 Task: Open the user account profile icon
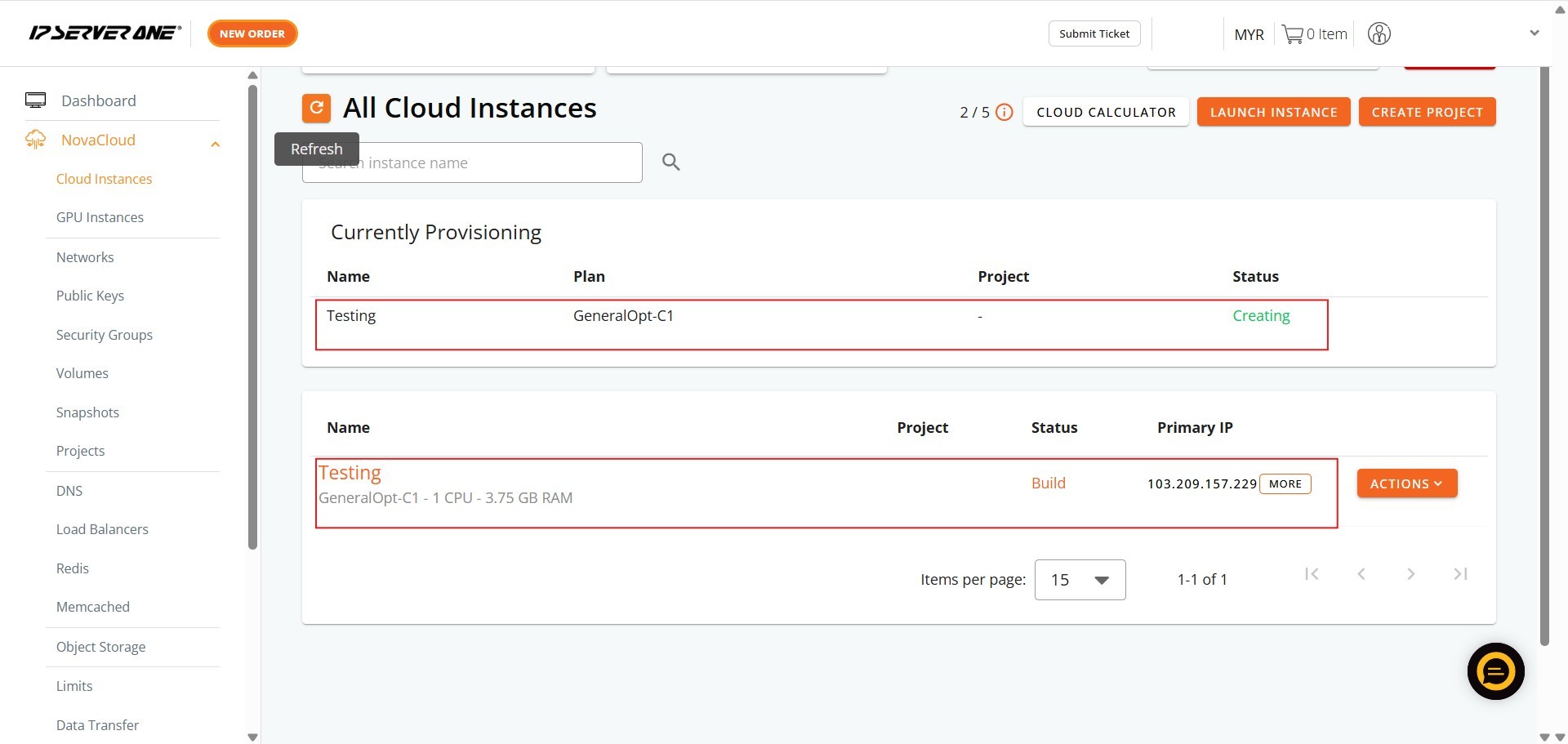pyautogui.click(x=1379, y=34)
